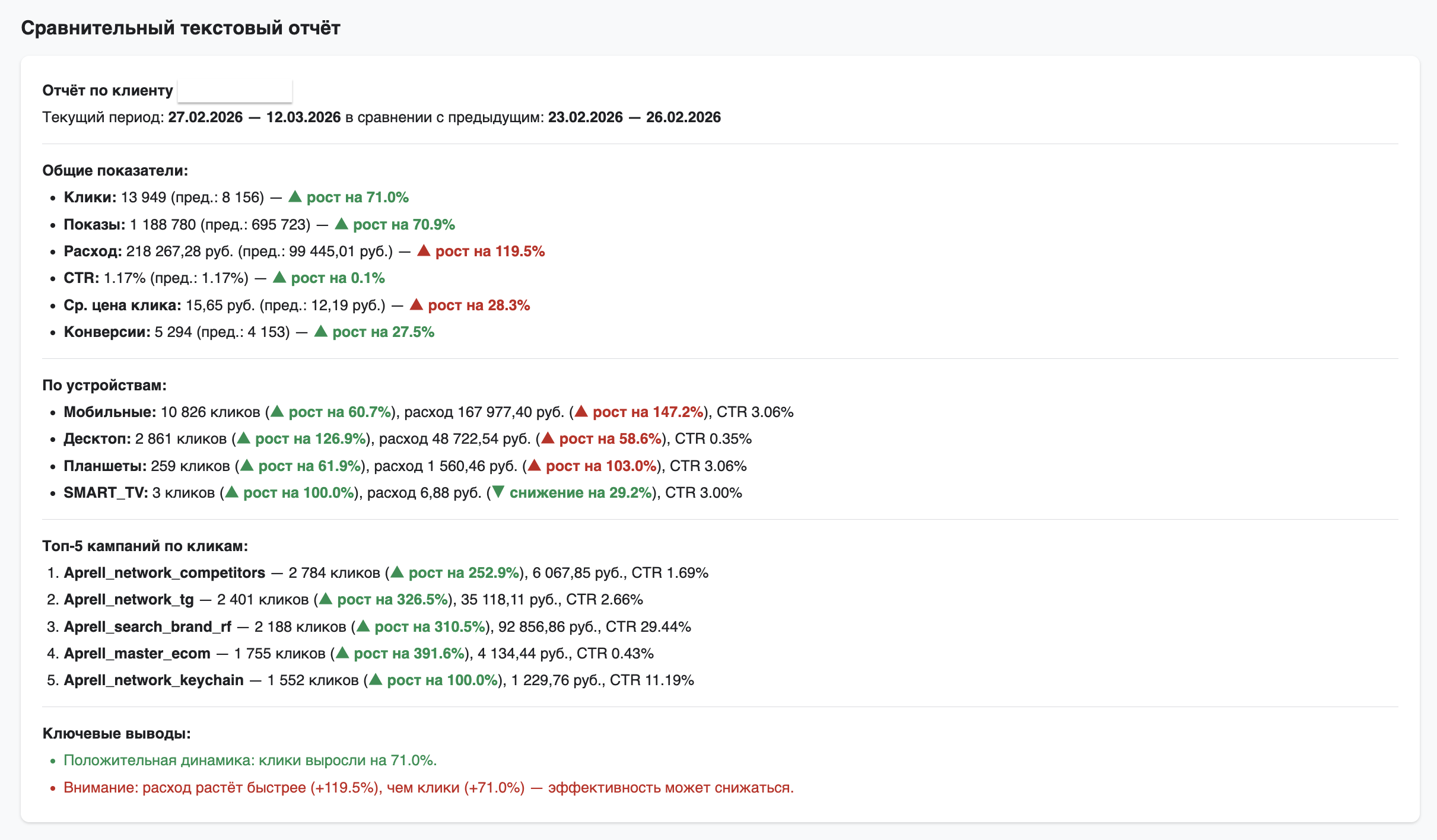The image size is (1437, 840).
Task: Click the previous period date 23.02.2026
Action: (x=586, y=117)
